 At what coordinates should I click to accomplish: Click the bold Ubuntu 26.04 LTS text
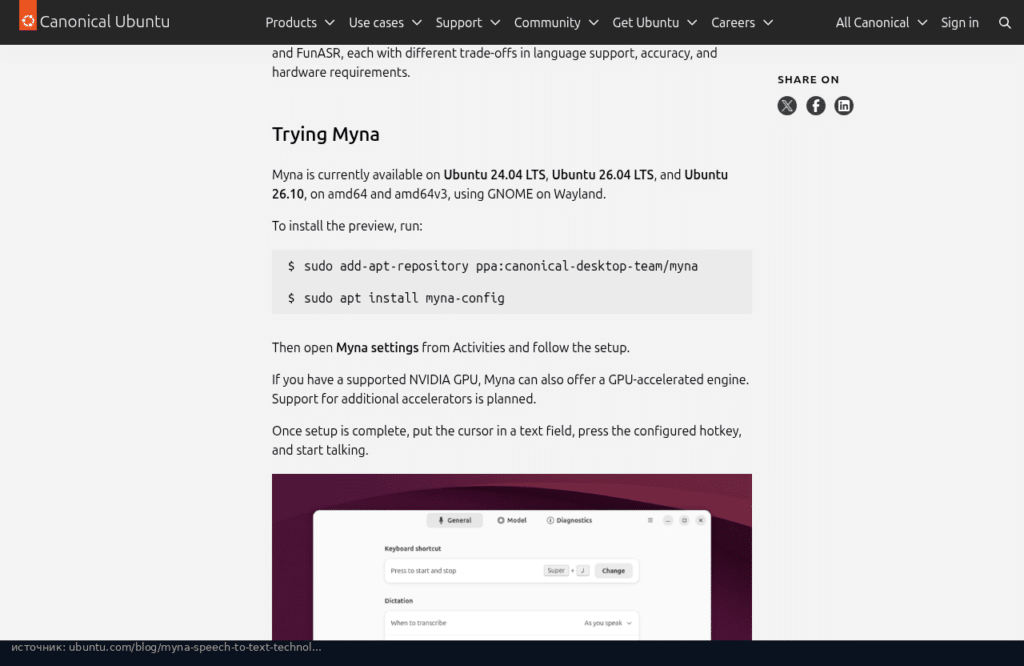pos(602,174)
